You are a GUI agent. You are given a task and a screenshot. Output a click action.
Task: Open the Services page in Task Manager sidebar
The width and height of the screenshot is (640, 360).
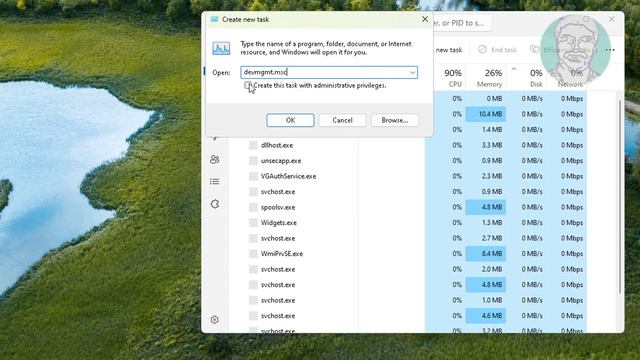(x=215, y=204)
